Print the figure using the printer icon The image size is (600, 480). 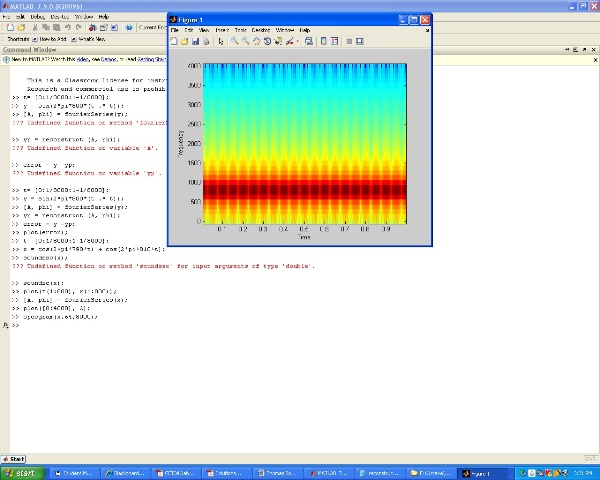tap(206, 41)
